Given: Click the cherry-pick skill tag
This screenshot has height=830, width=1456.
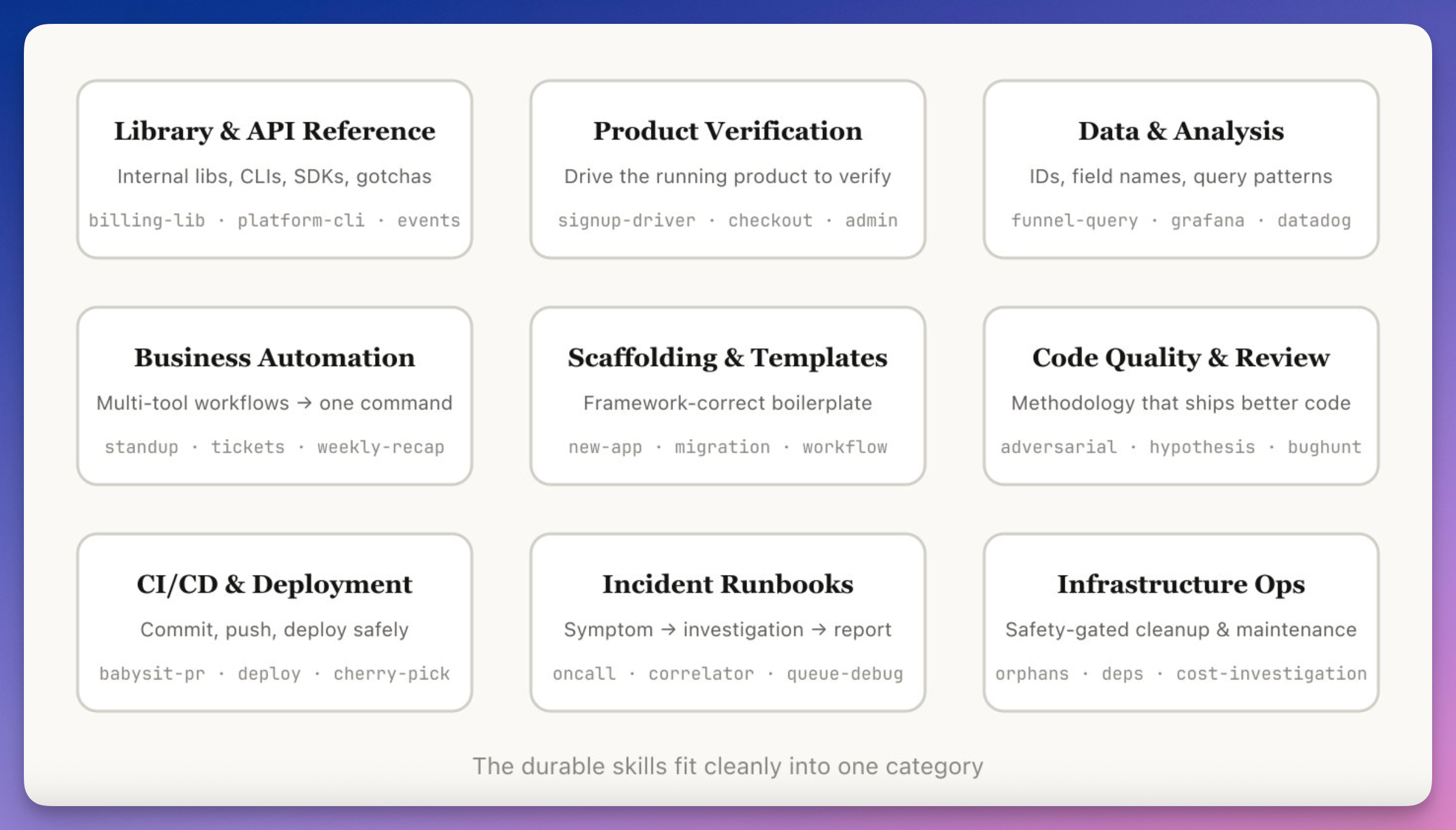Looking at the screenshot, I should coord(392,674).
